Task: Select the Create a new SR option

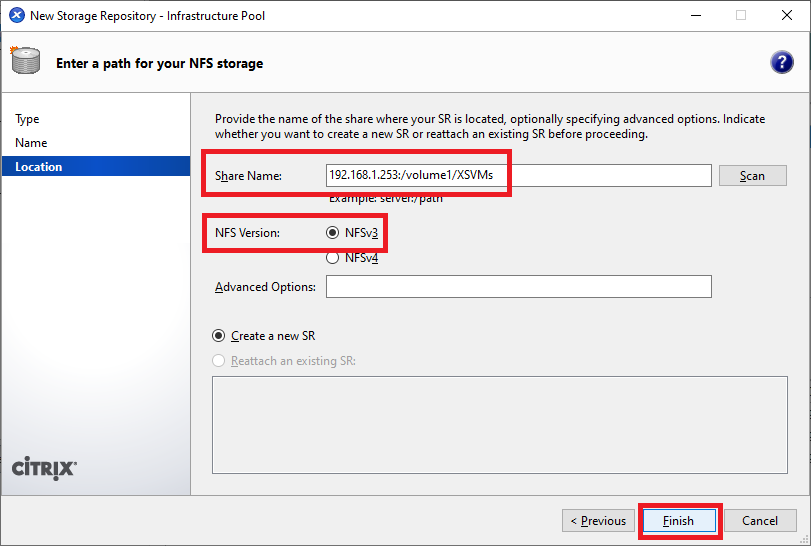Action: [x=219, y=336]
